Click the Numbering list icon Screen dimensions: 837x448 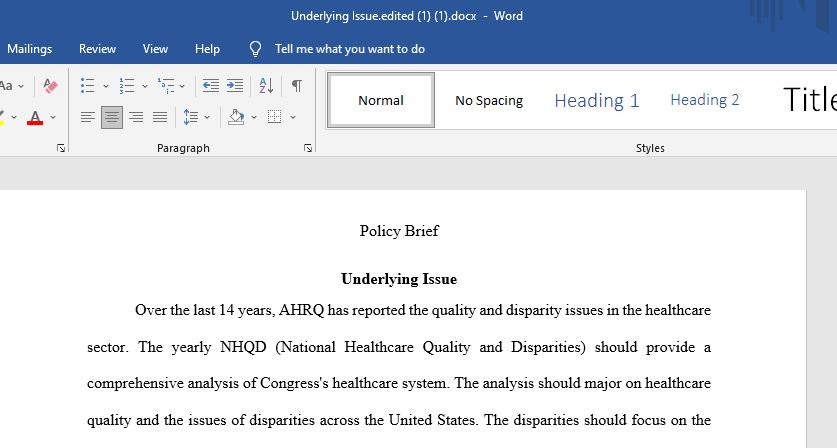127,85
